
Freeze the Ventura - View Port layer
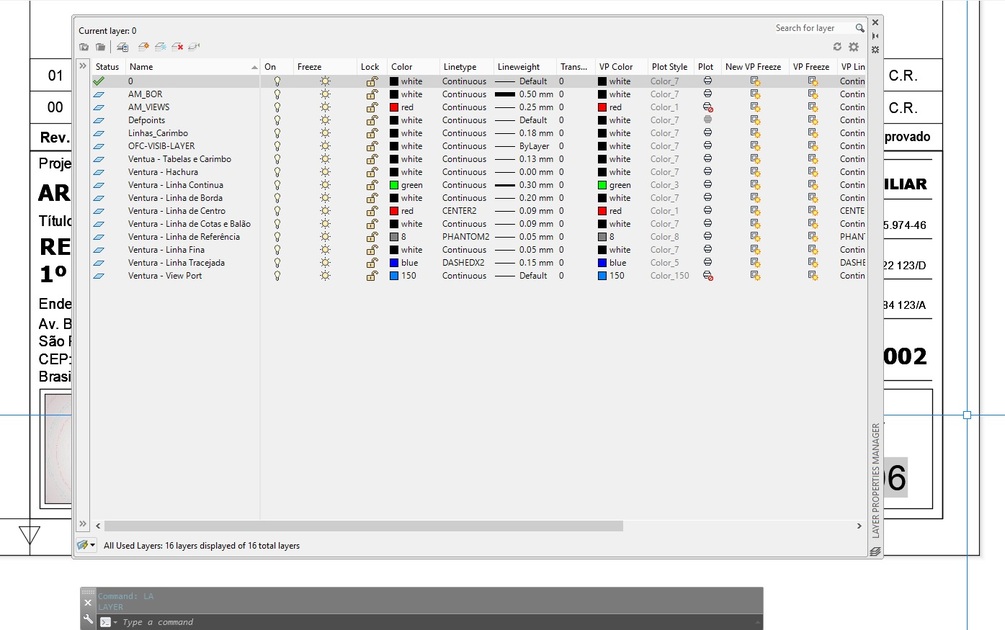[326, 276]
